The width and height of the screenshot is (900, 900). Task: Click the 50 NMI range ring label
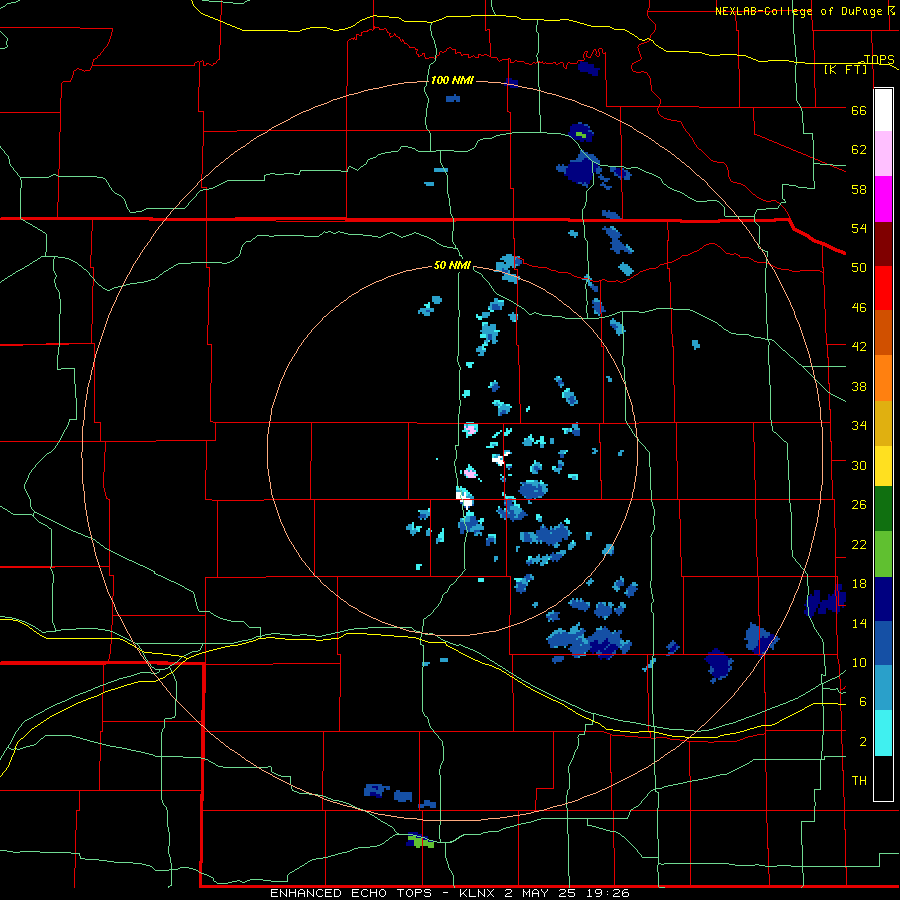(452, 265)
